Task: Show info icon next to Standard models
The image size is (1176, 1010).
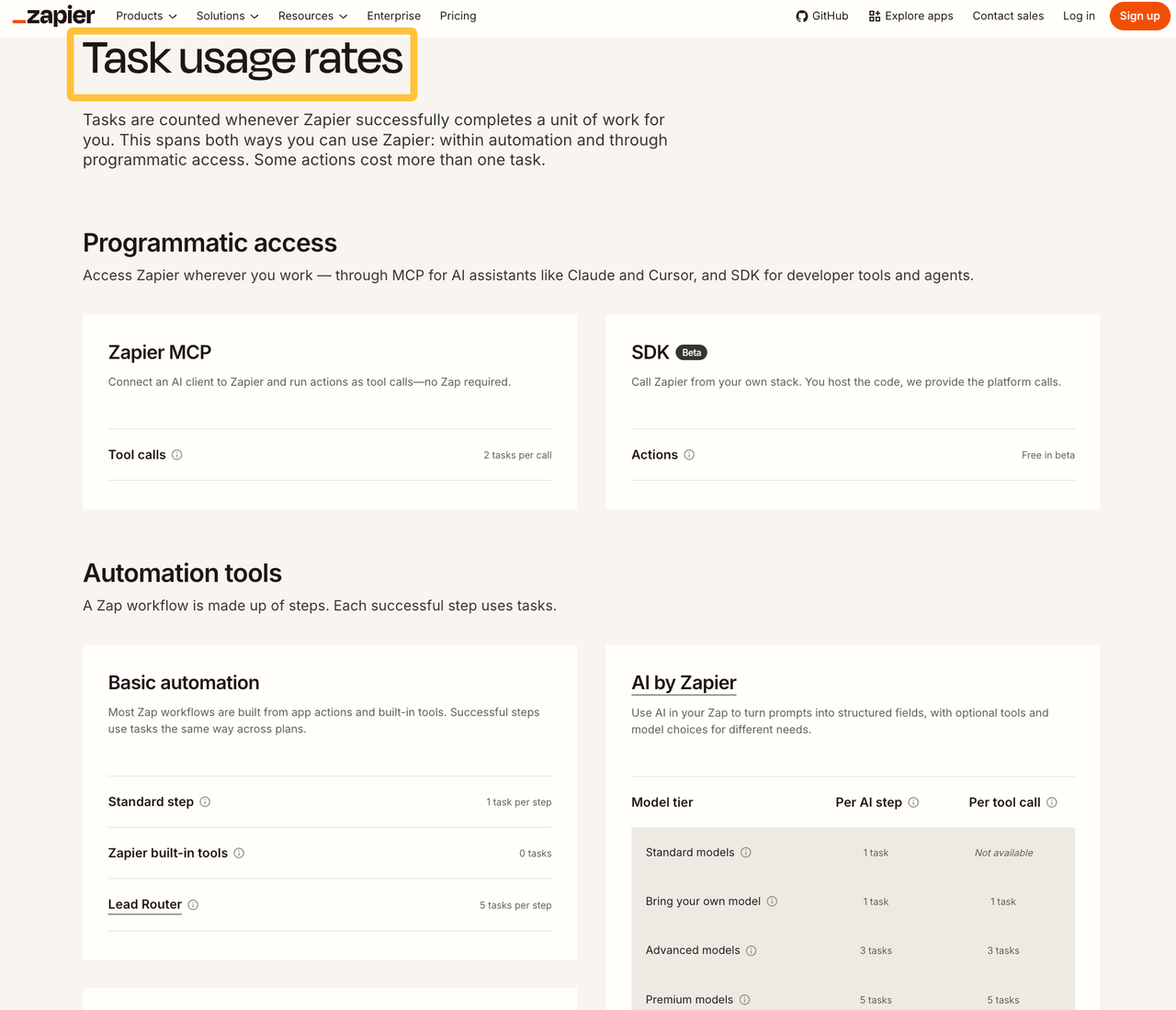Action: click(746, 853)
